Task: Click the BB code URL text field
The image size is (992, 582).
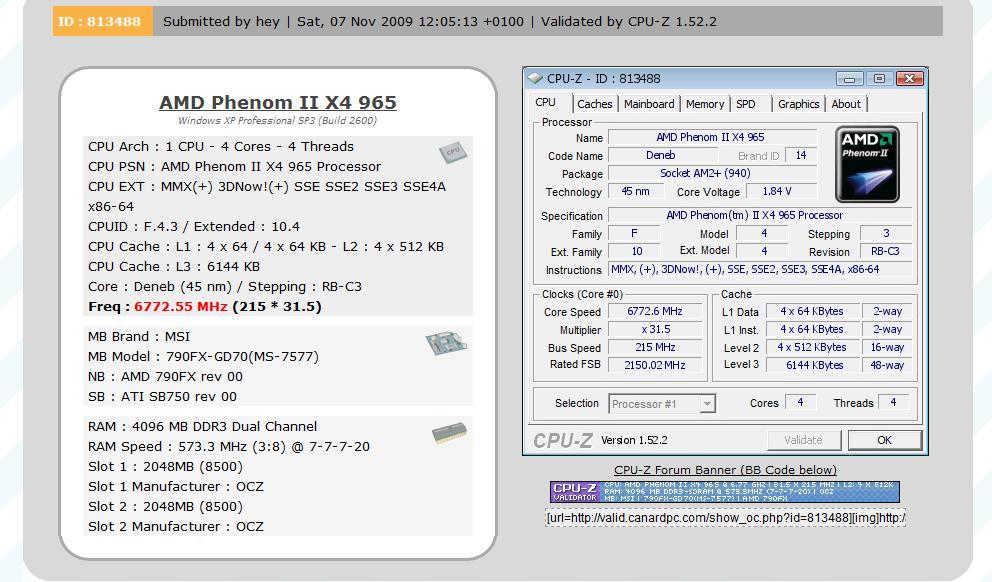Action: coord(725,517)
